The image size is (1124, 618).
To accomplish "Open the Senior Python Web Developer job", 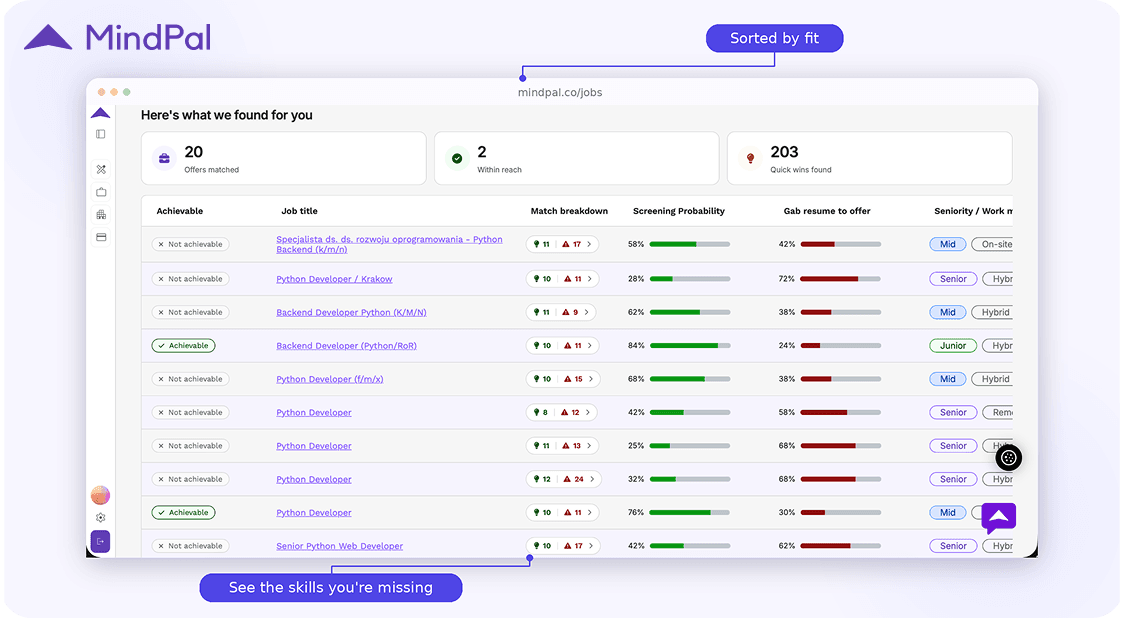I will tap(340, 546).
